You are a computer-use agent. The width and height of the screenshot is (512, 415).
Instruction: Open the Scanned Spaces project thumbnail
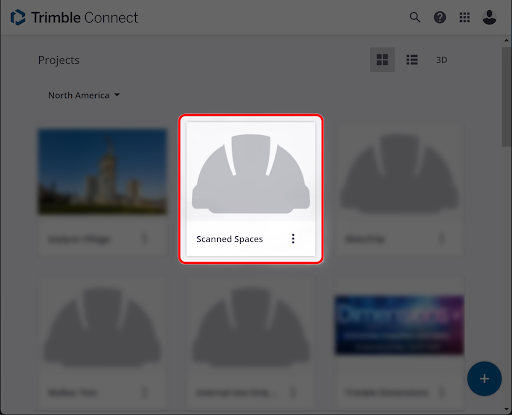pyautogui.click(x=251, y=171)
